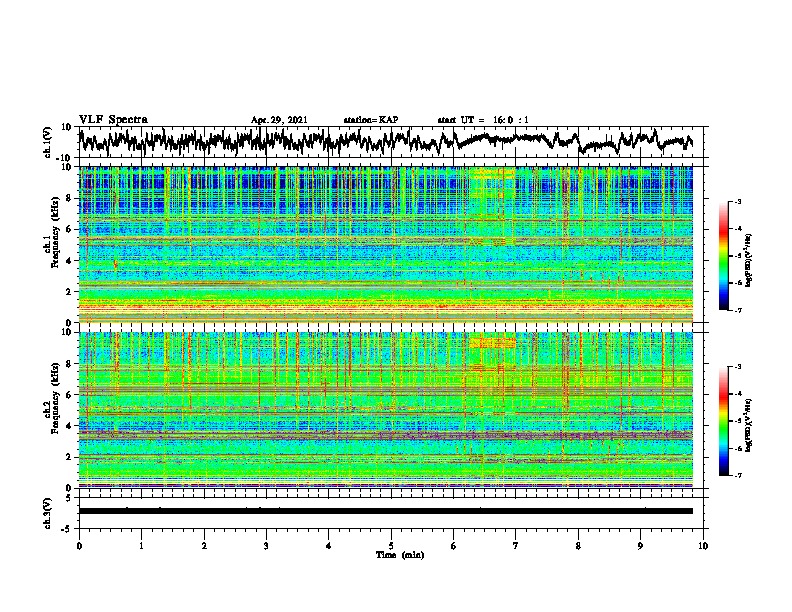This screenshot has height=612, width=792.
Task: Click the 'start UT = 16:0 :1' text
Action: [x=483, y=120]
